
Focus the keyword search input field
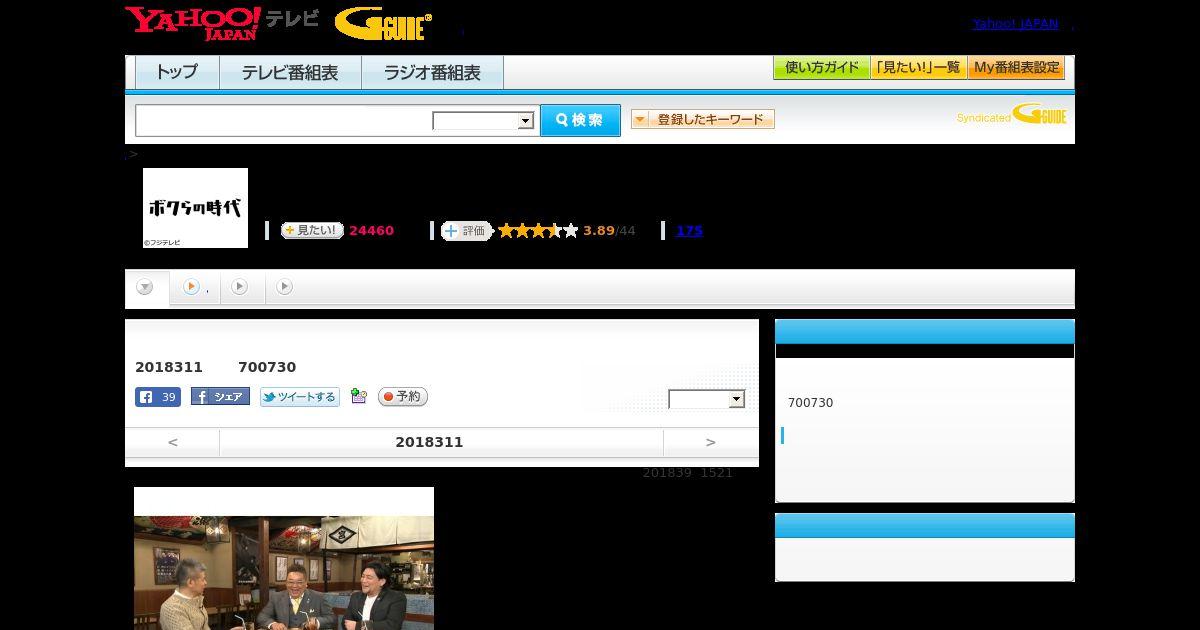[283, 120]
